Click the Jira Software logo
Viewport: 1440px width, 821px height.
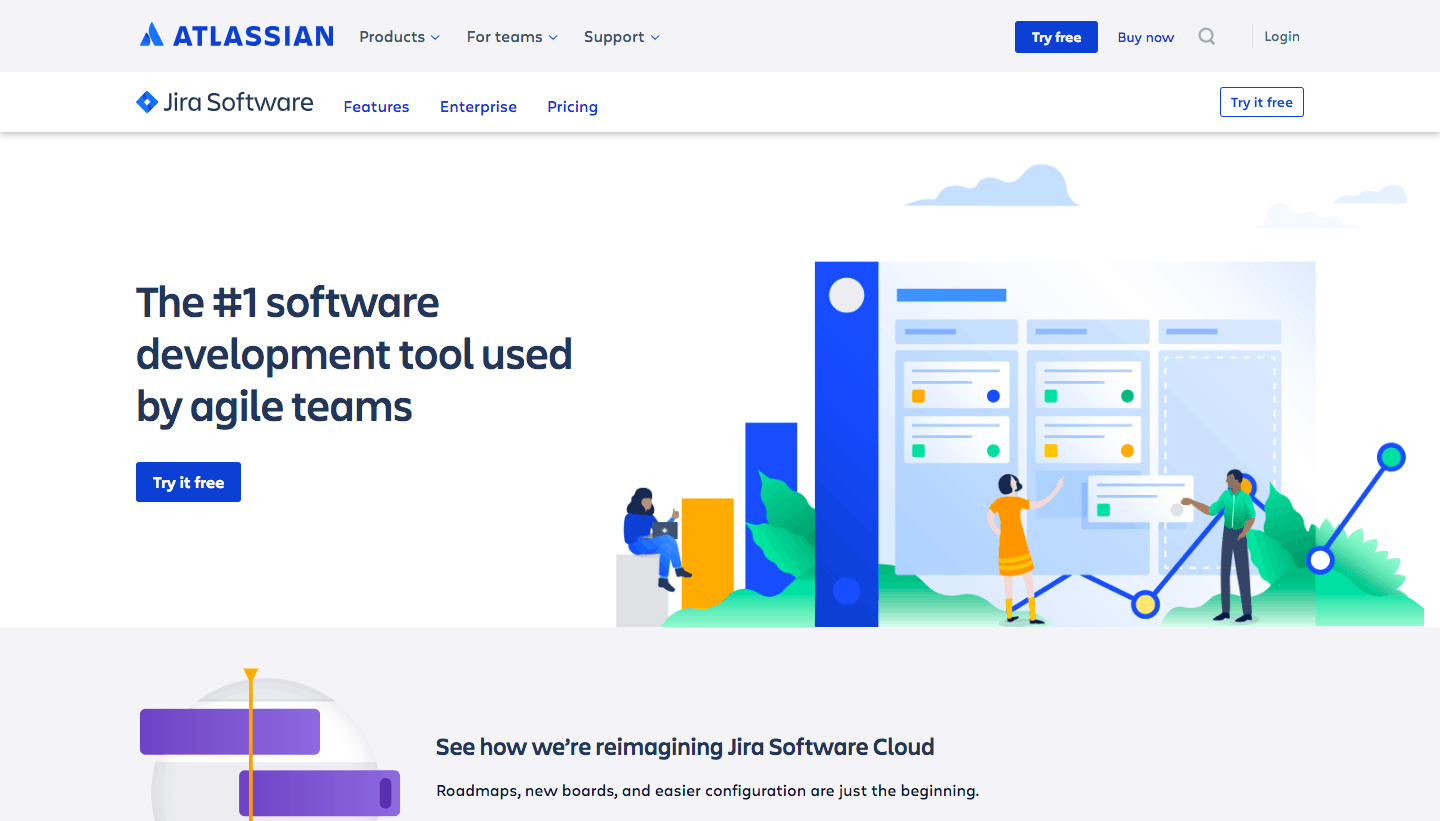pyautogui.click(x=225, y=102)
